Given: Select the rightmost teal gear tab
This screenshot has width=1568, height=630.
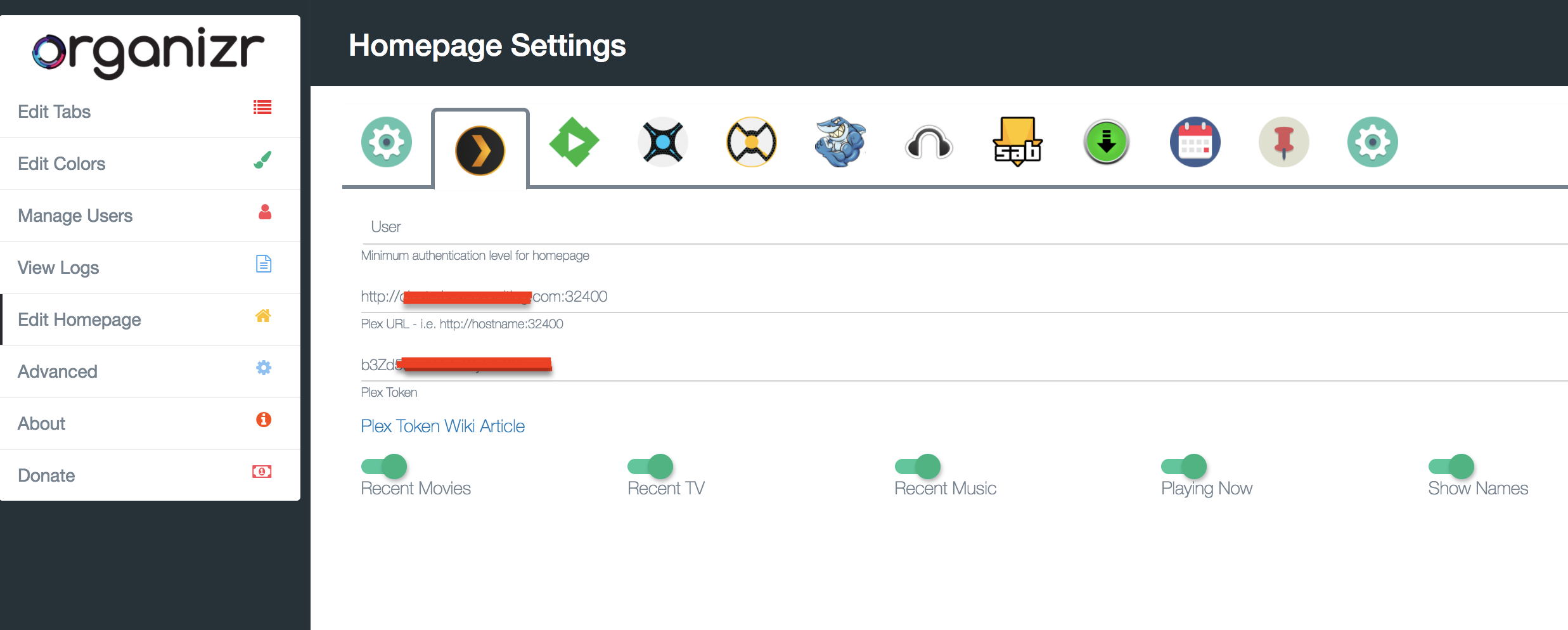Looking at the screenshot, I should point(1372,142).
